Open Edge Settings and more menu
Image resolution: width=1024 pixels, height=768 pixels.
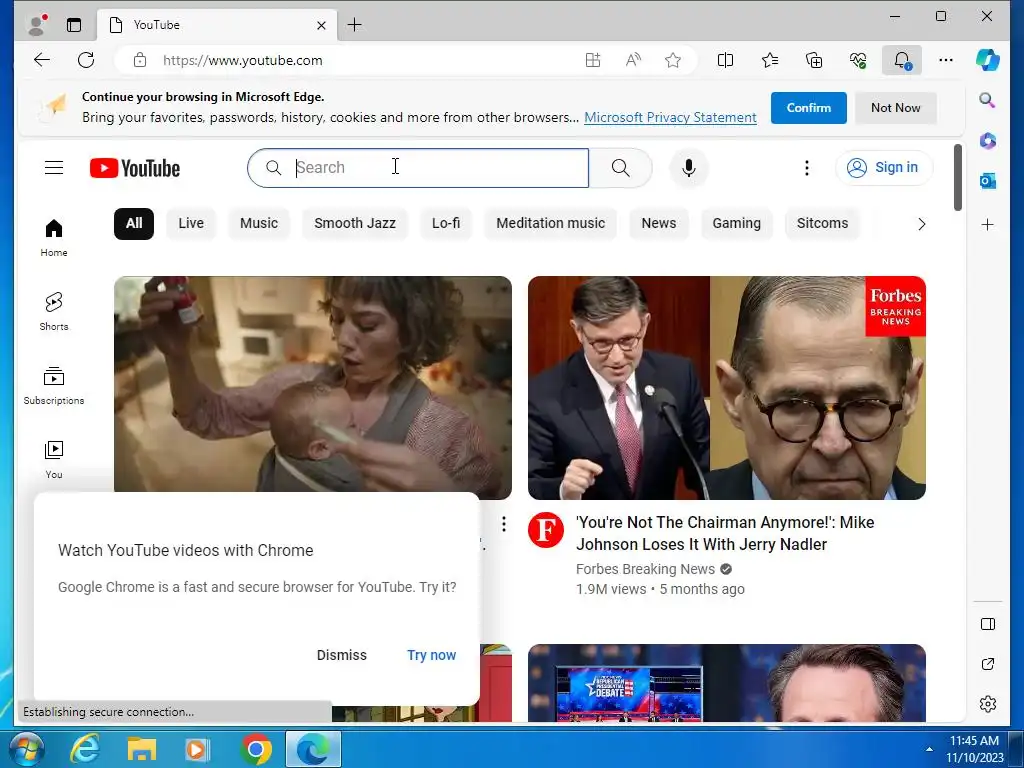click(x=946, y=60)
